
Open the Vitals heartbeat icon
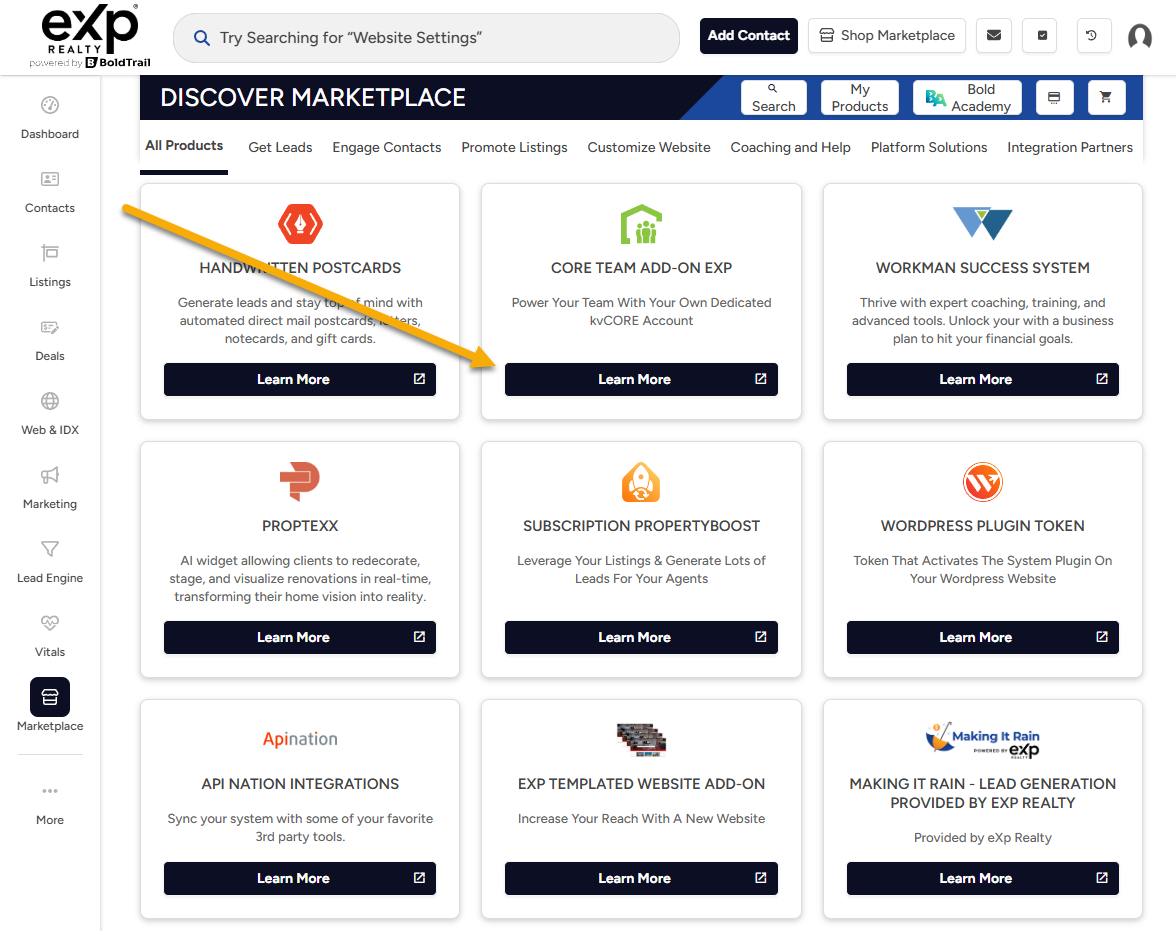tap(50, 623)
